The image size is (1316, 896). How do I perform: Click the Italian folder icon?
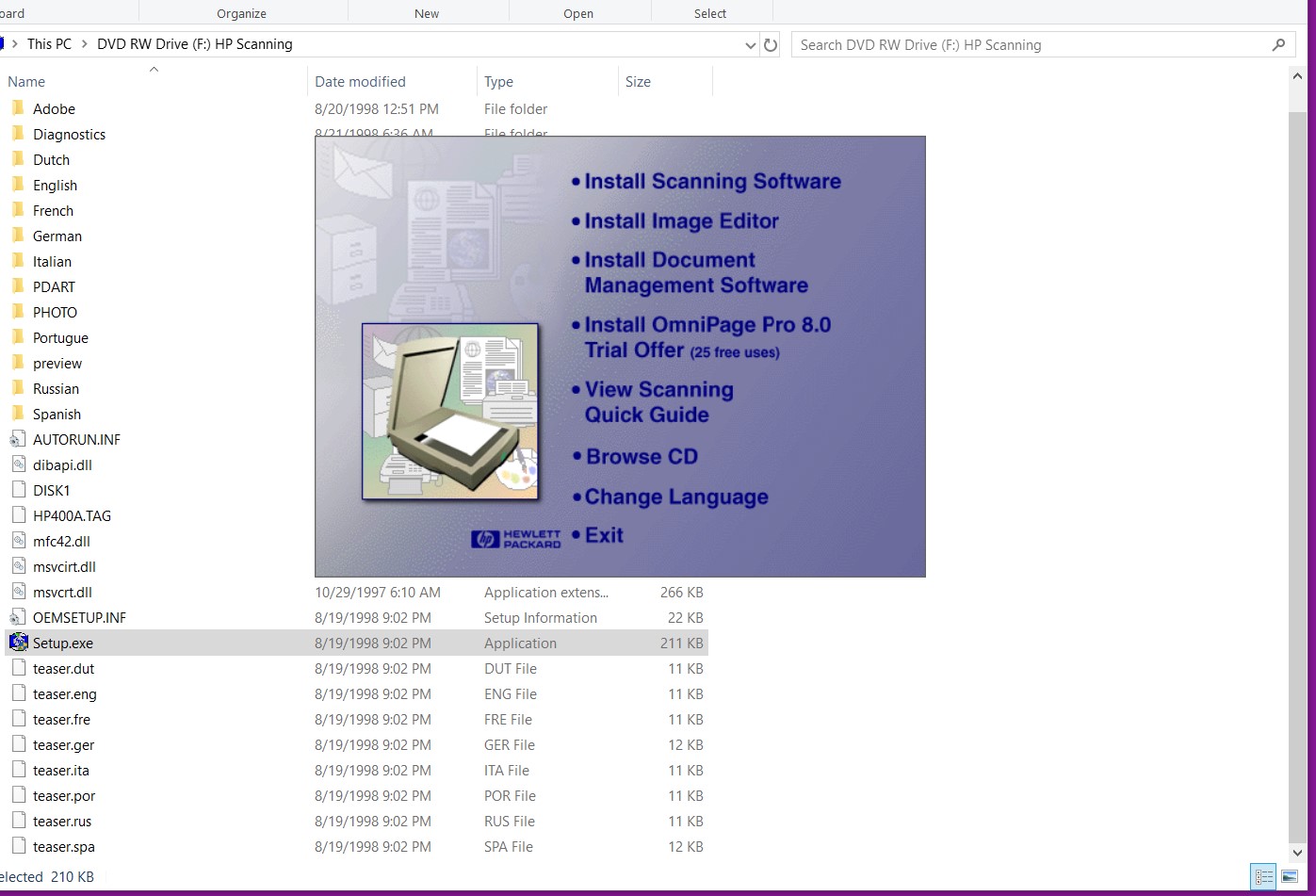(x=18, y=261)
